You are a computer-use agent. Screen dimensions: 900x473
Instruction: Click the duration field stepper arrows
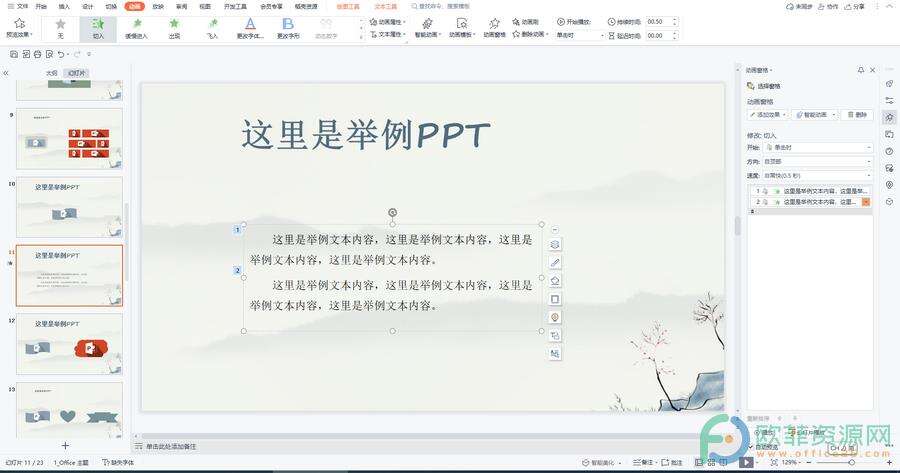point(675,22)
